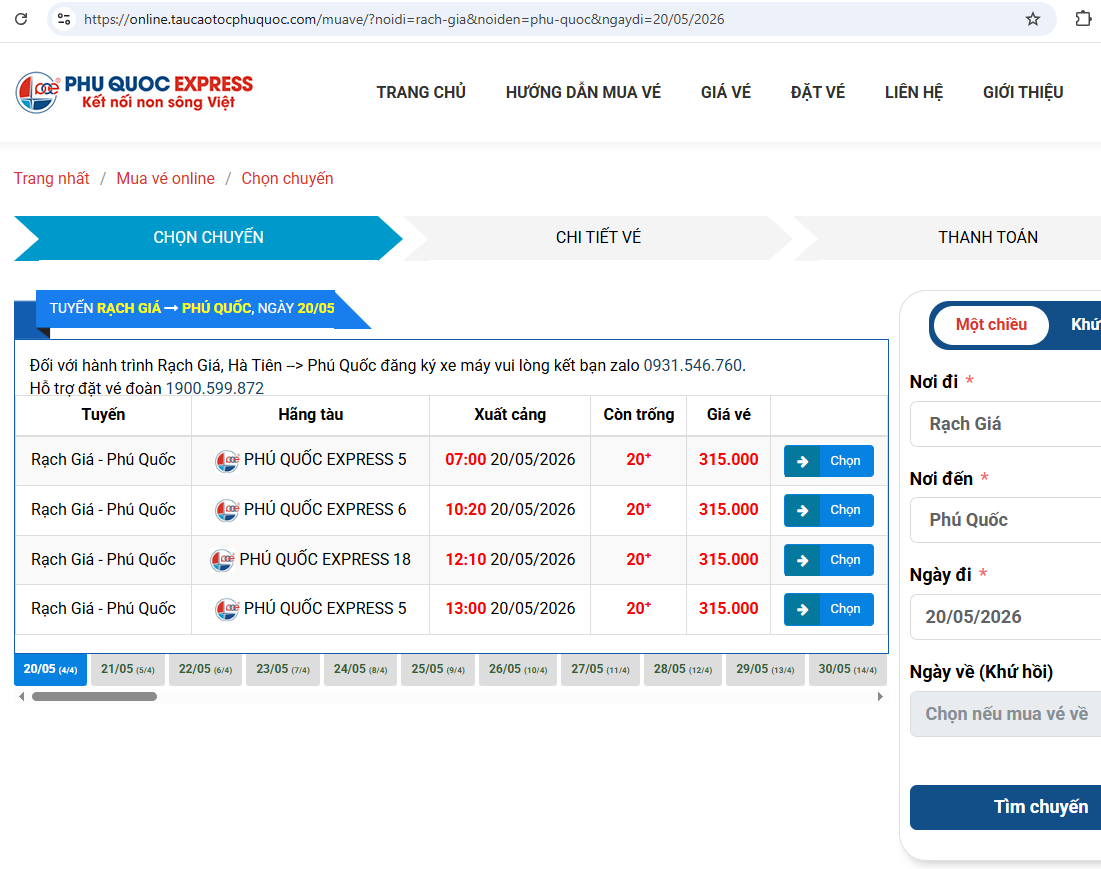
Task: Click group support number 1900.599.872
Action: (215, 388)
